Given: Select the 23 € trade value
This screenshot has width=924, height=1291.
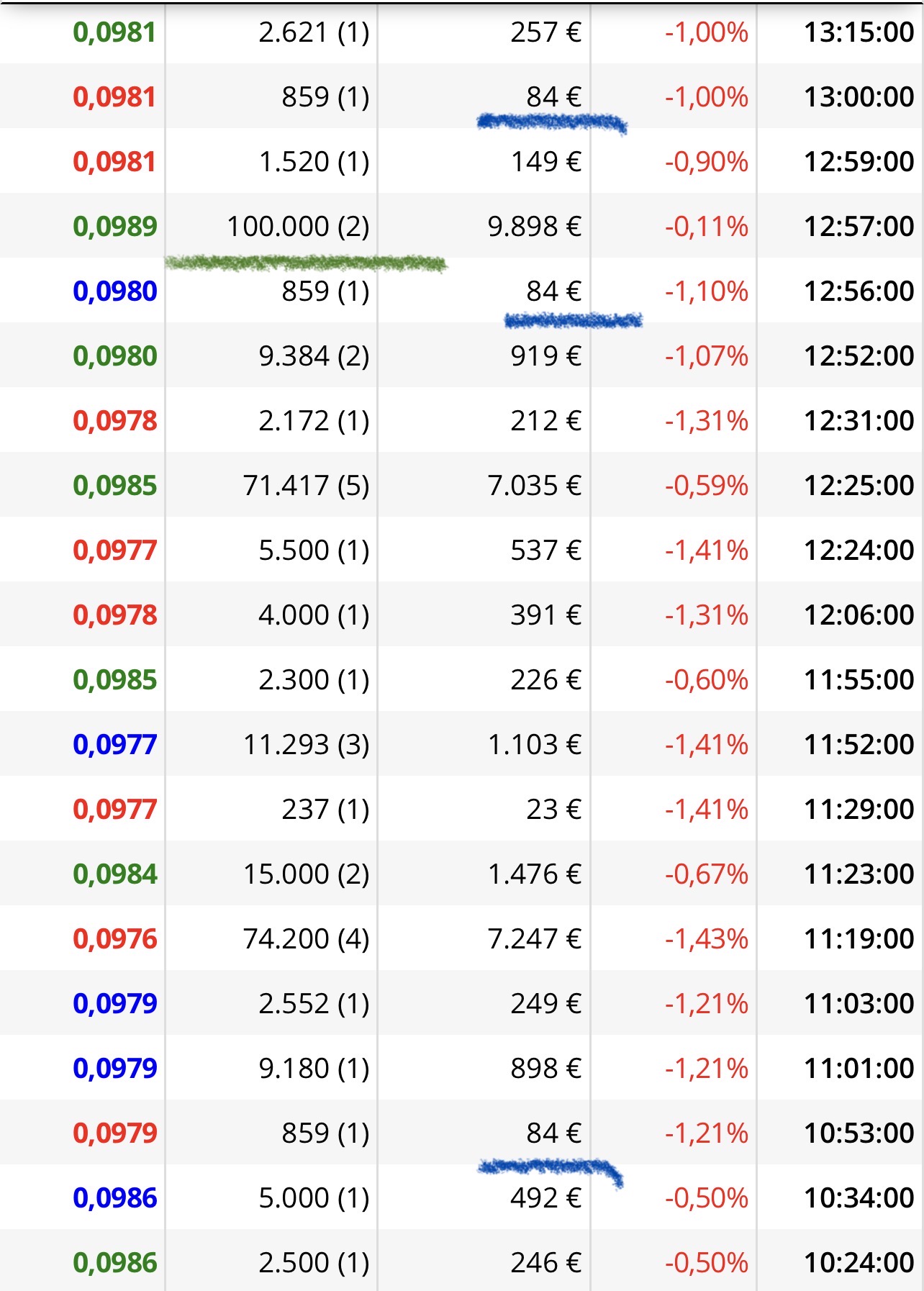Looking at the screenshot, I should (x=553, y=810).
